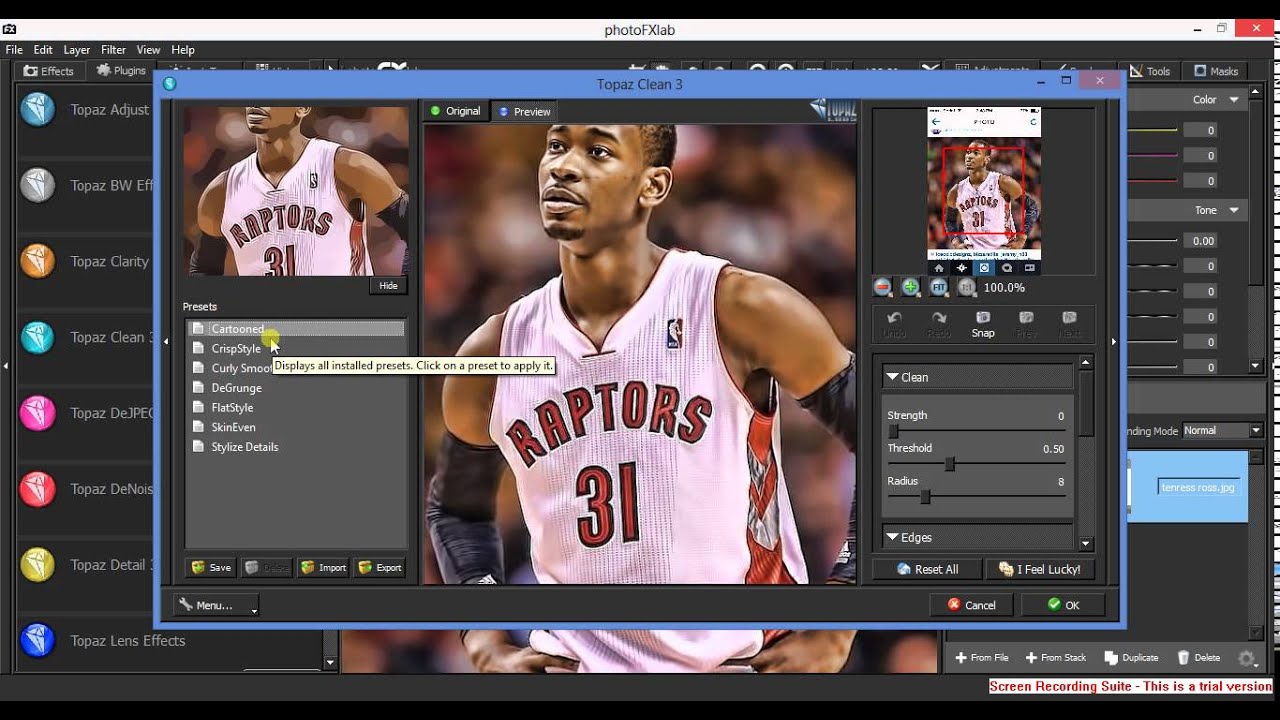
Task: Open the File menu
Action: point(14,50)
